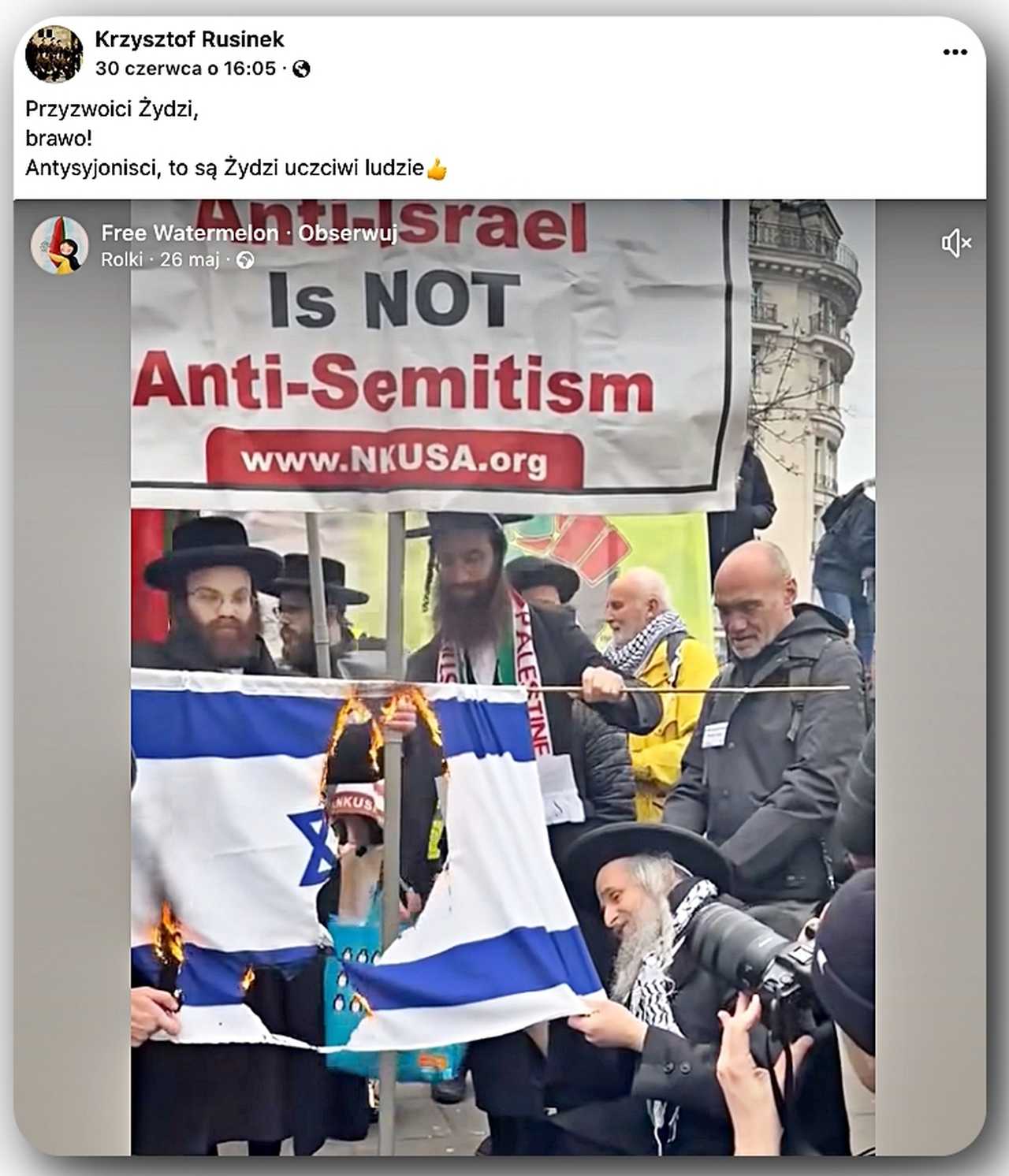1009x1176 pixels.
Task: Open the Krzysztof Rusinek profile name link
Action: click(189, 39)
